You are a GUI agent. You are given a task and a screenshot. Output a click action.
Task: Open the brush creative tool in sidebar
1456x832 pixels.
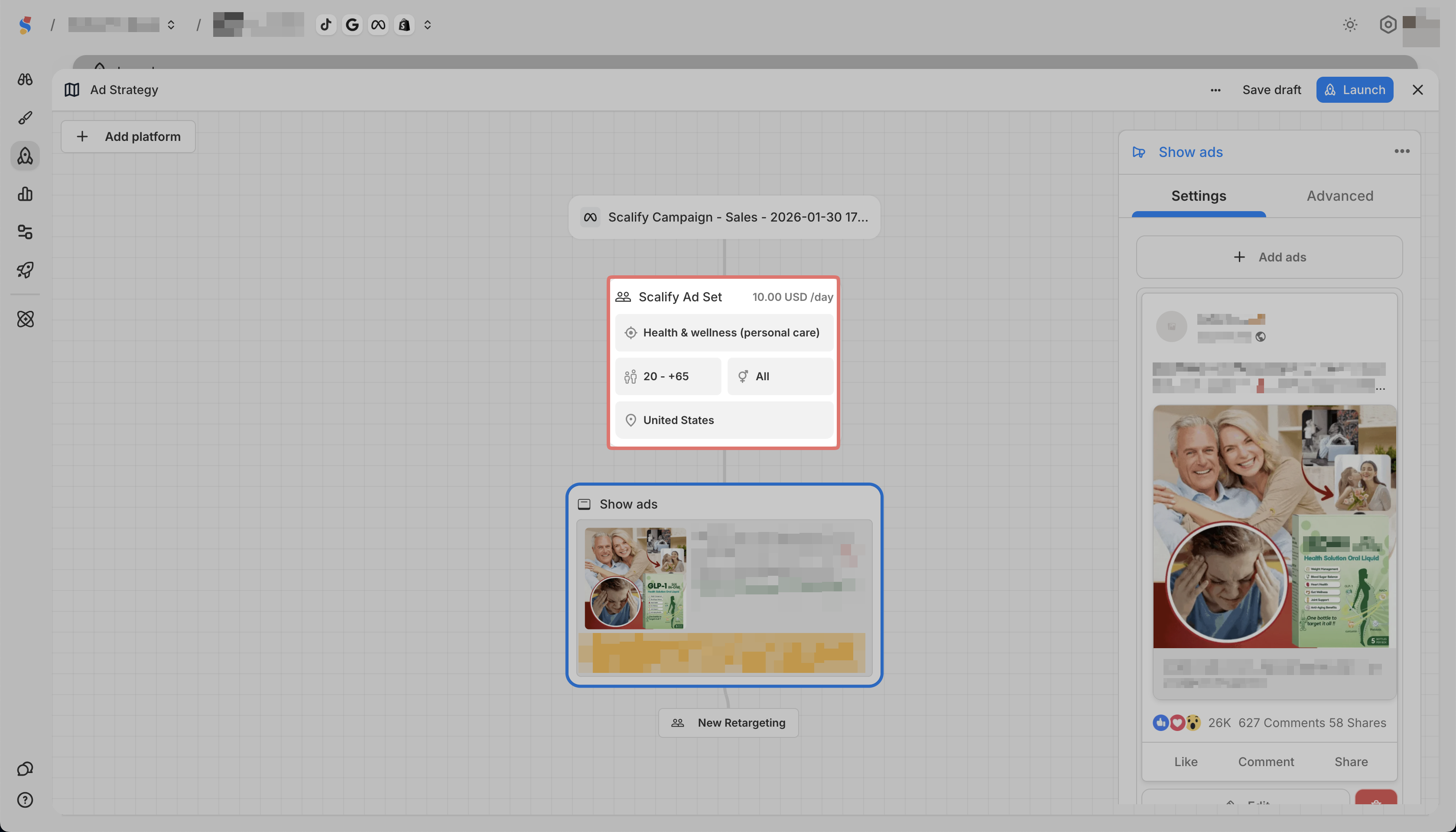coord(25,118)
